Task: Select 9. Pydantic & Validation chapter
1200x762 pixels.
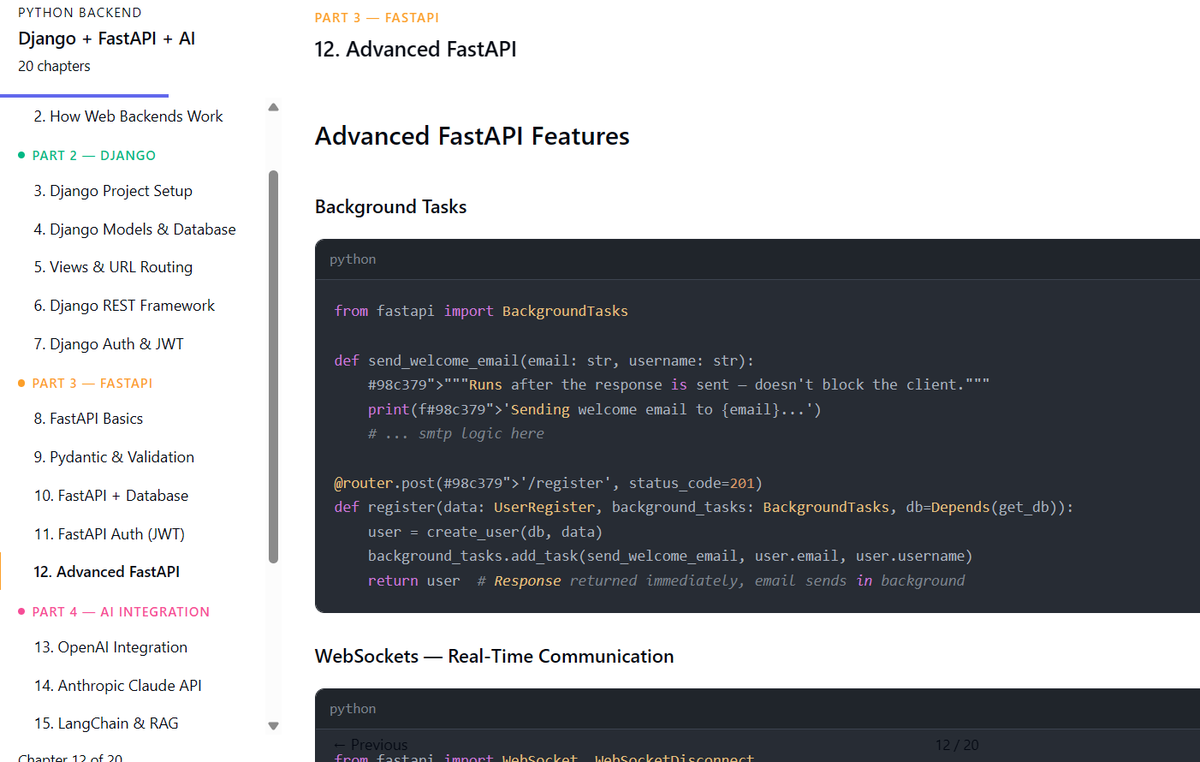Action: pyautogui.click(x=114, y=457)
